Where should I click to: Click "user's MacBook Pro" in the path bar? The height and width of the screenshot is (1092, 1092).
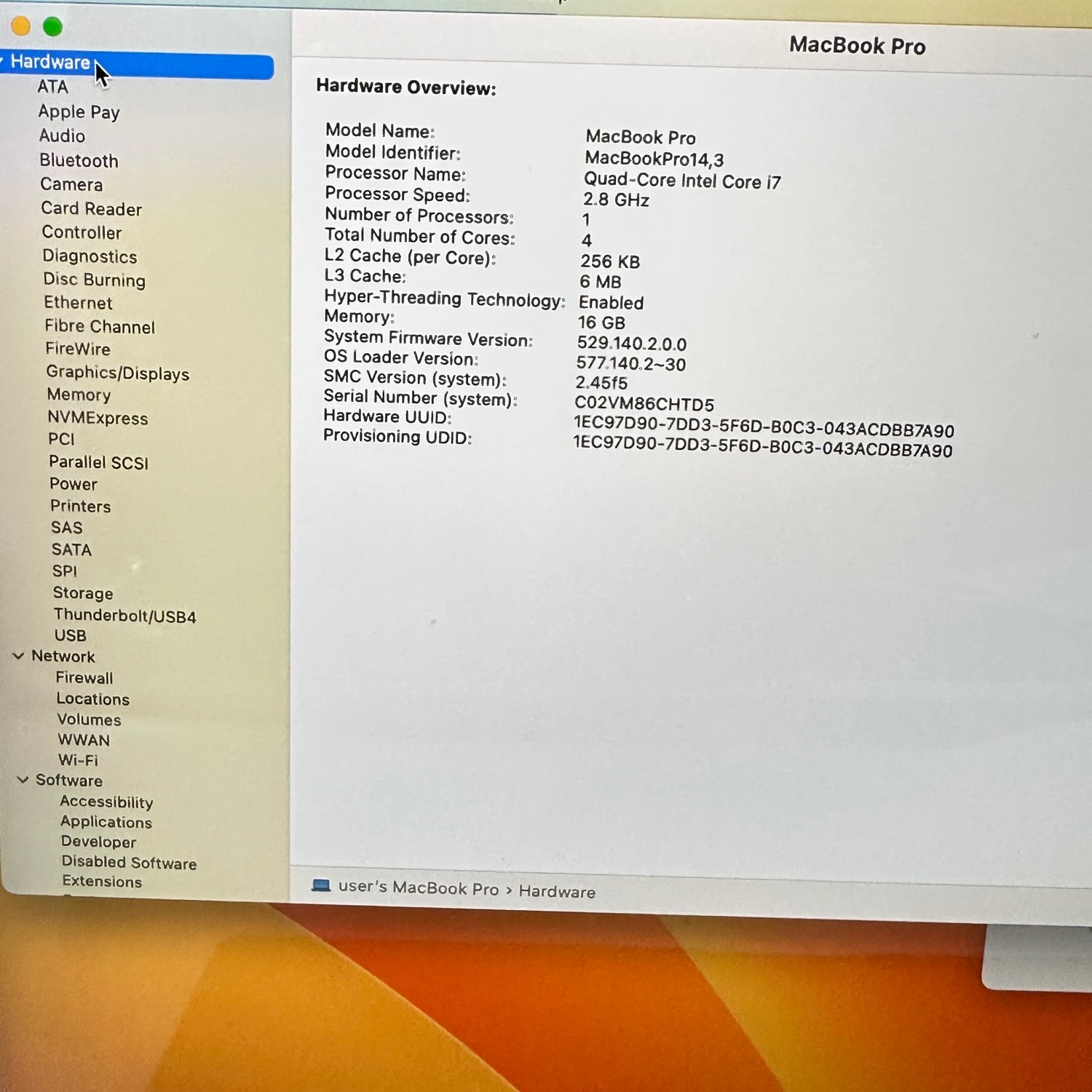pyautogui.click(x=419, y=887)
